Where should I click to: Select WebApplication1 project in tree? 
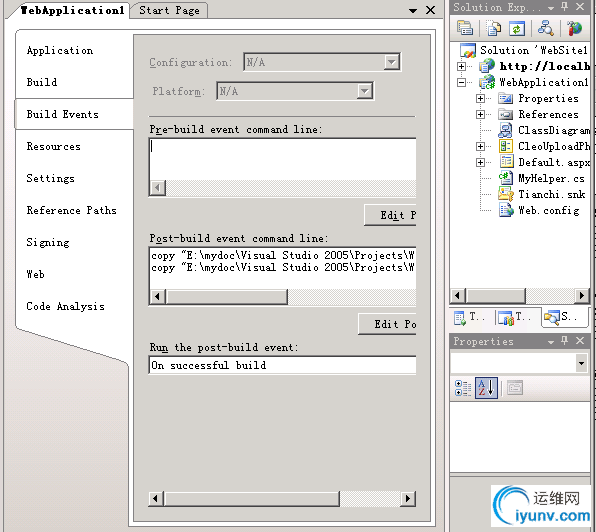coord(544,82)
